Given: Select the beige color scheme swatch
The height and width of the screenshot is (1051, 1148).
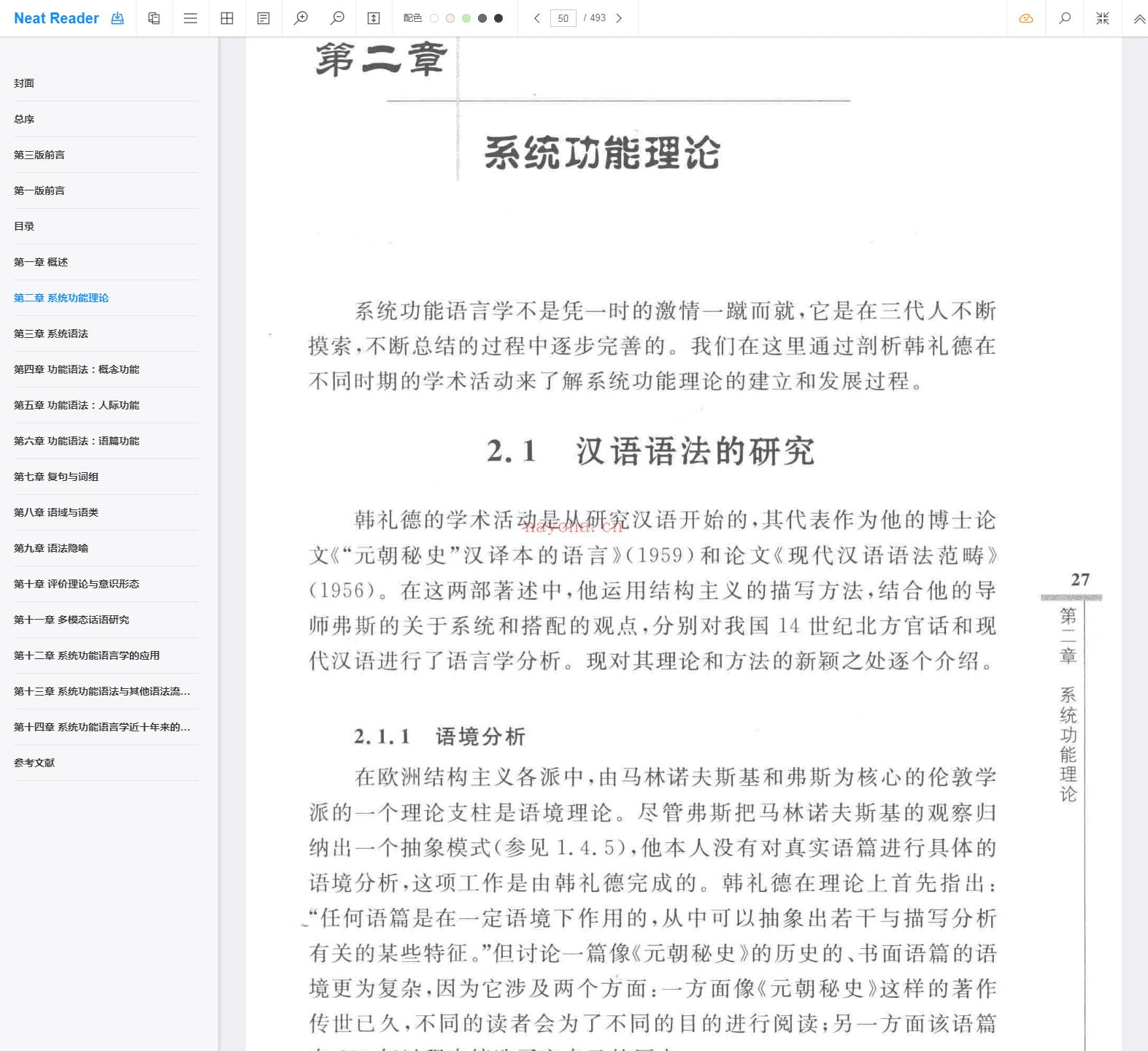Looking at the screenshot, I should click(450, 18).
